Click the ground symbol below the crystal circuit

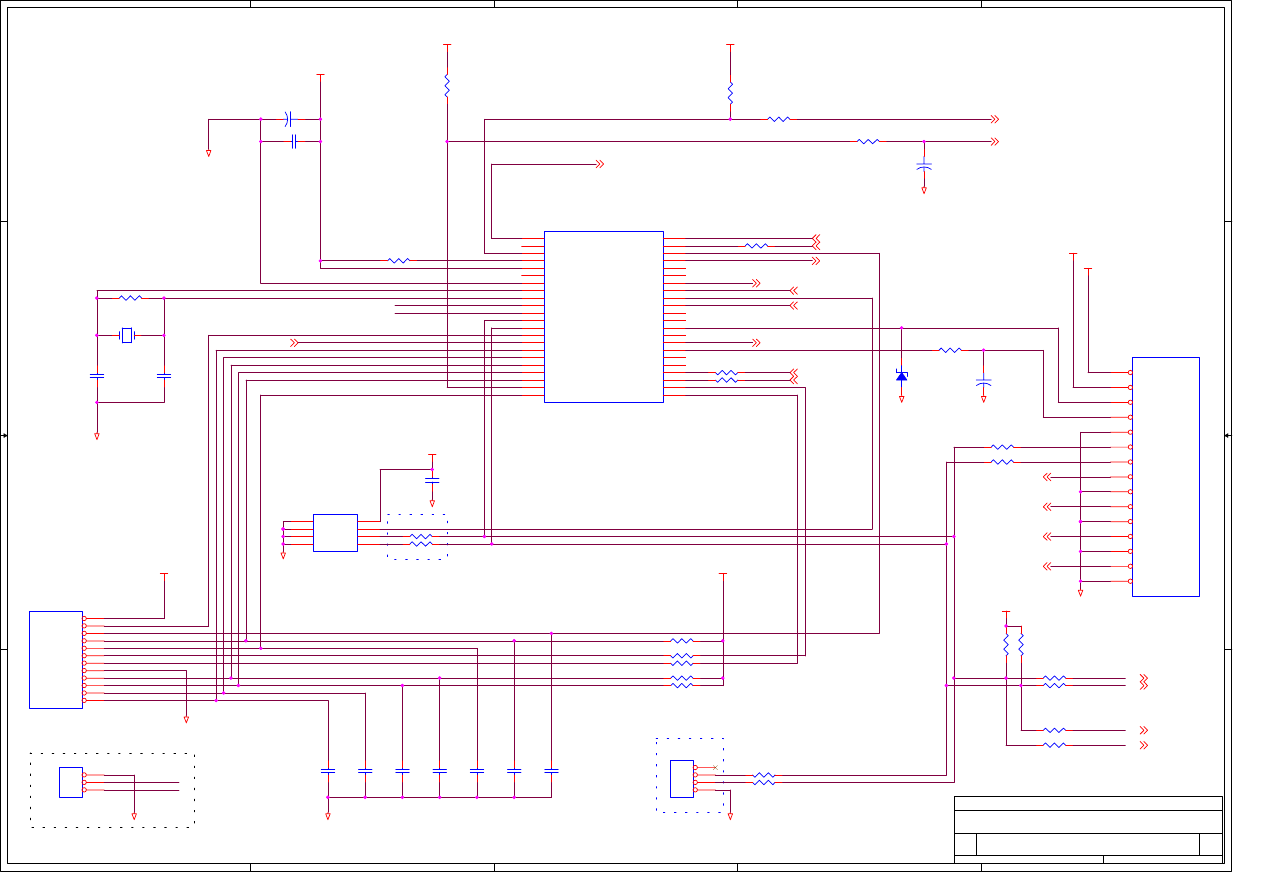(97, 436)
